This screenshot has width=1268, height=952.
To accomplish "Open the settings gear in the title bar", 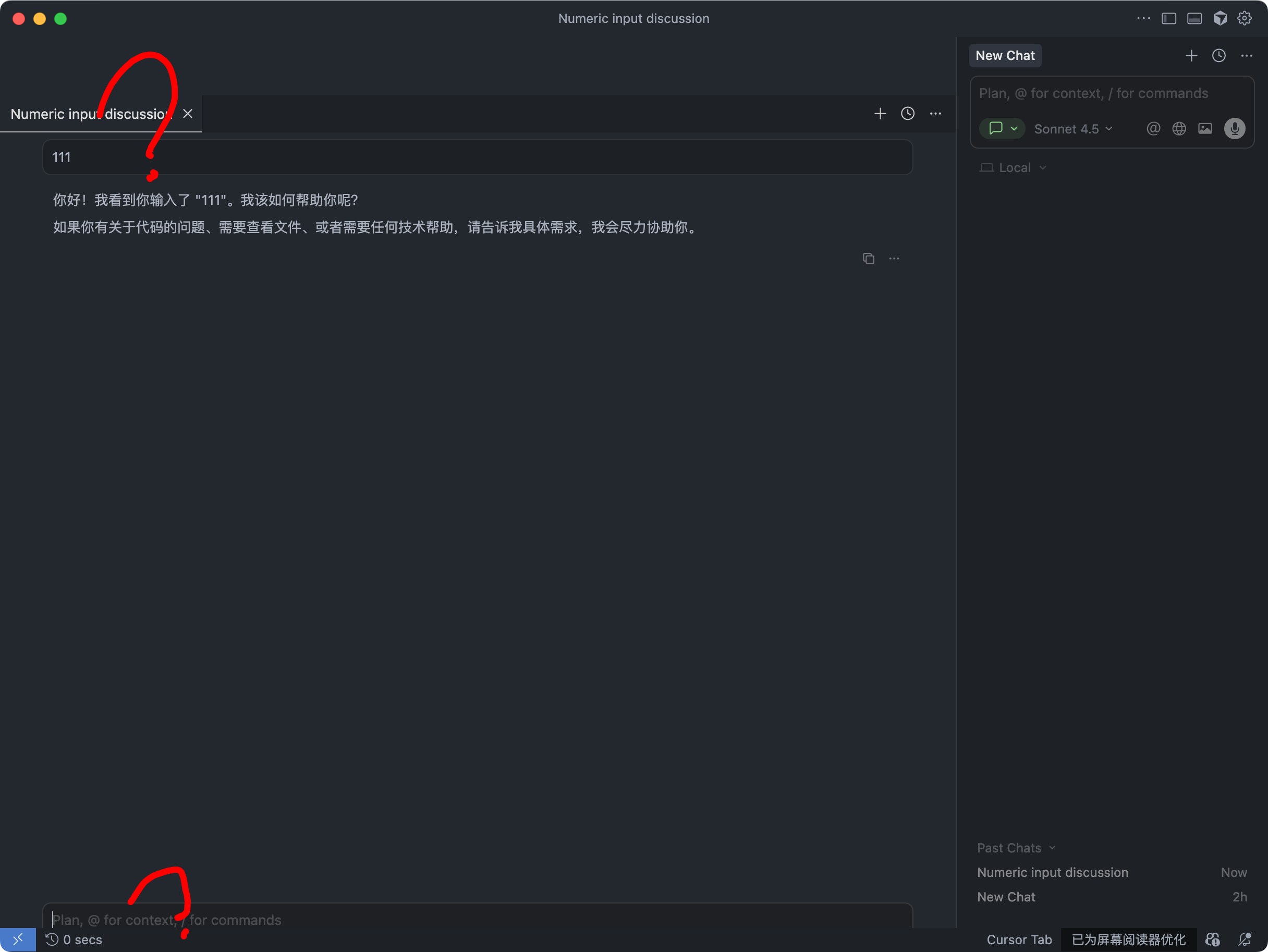I will pos(1244,18).
